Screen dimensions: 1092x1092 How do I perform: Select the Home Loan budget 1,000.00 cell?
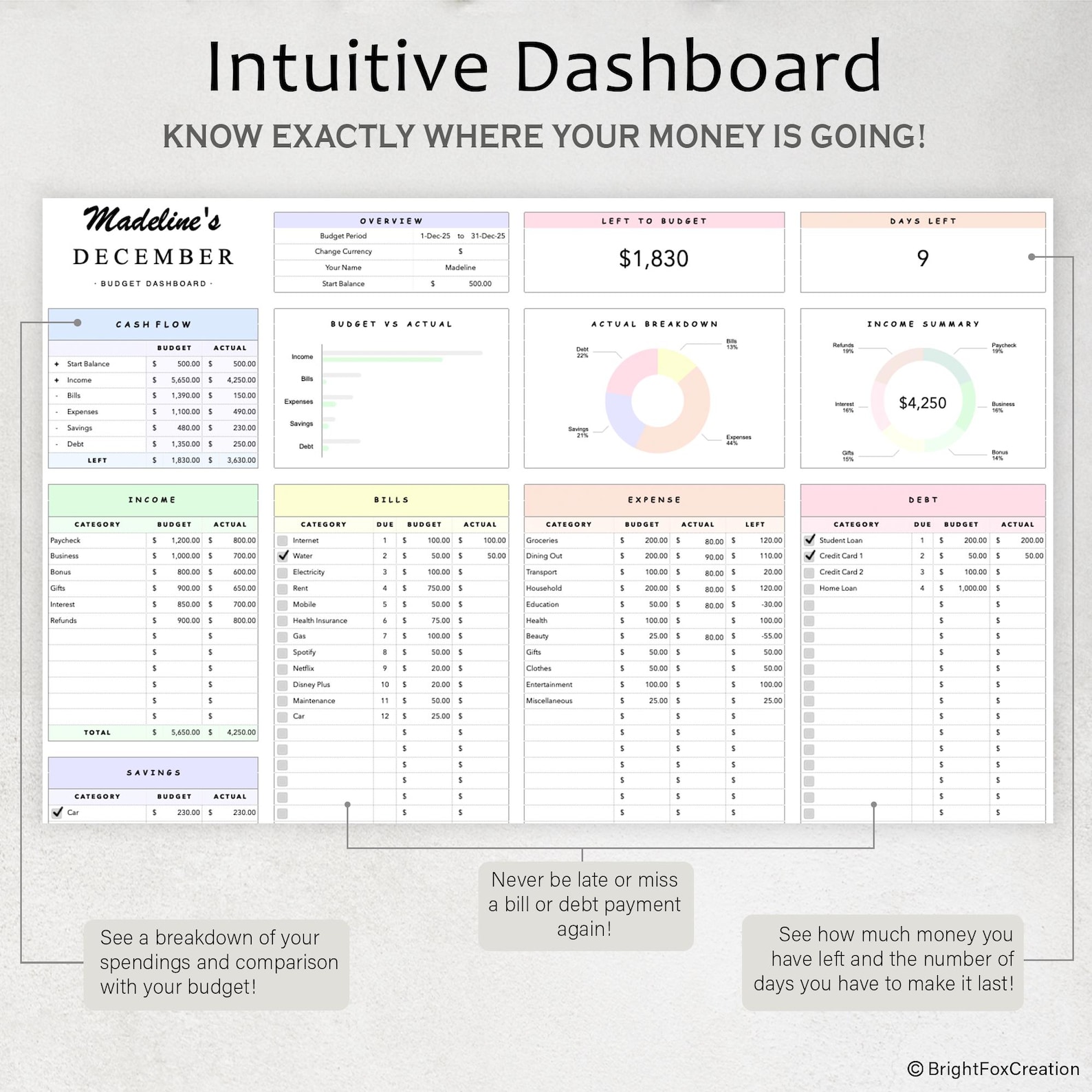(x=961, y=589)
